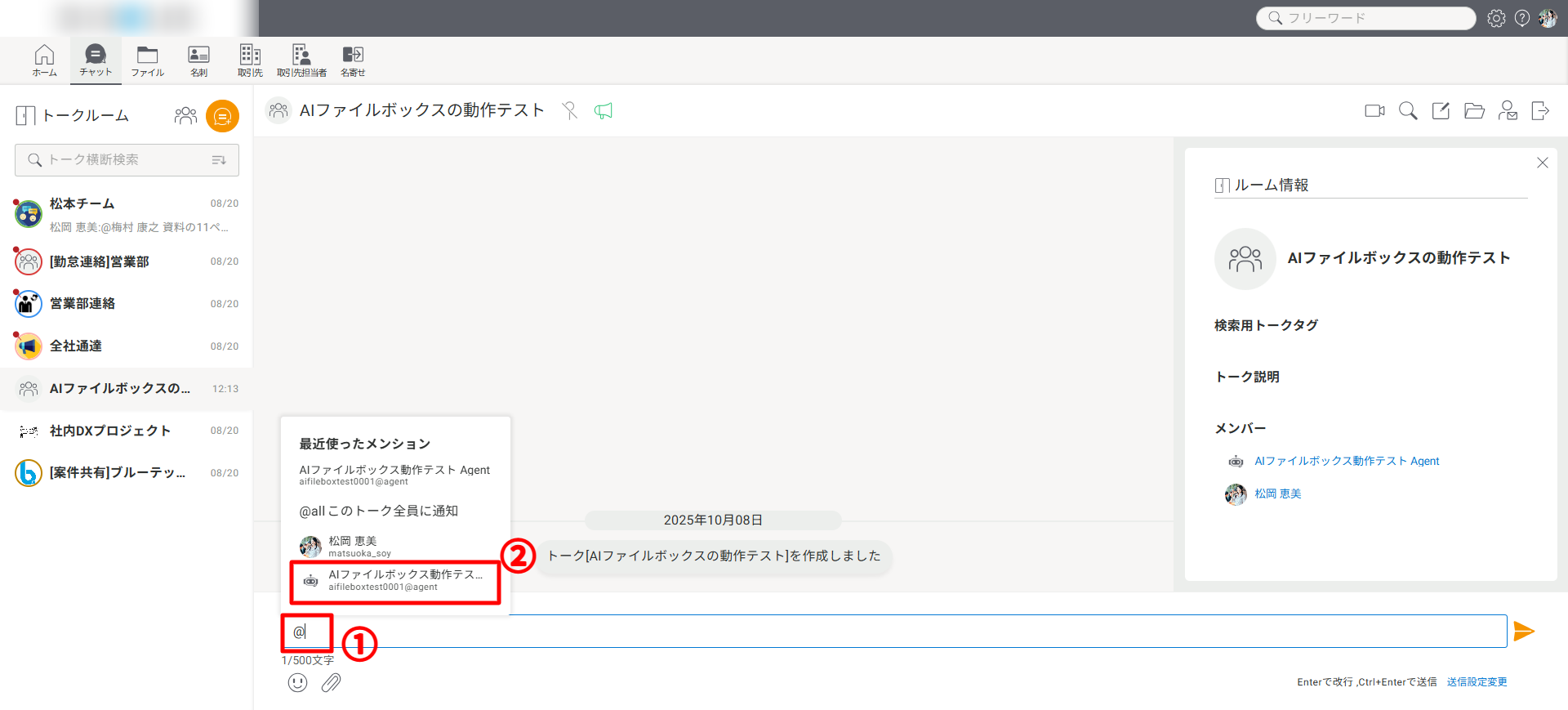Viewport: 1568px width, 710px height.
Task: Click the 送信設定変更 link
Action: click(1477, 682)
